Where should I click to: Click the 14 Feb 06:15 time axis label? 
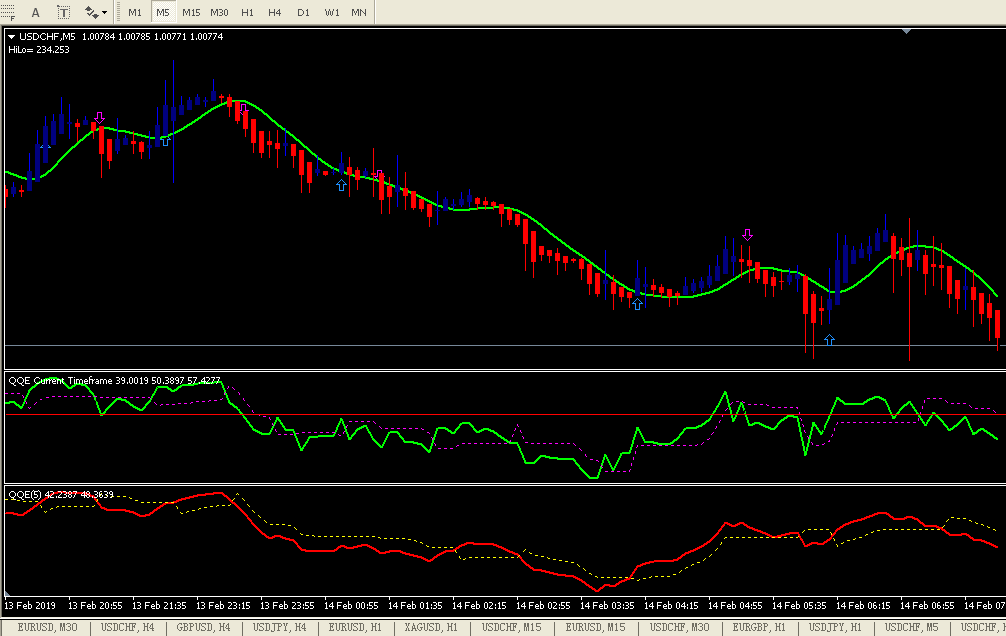(x=864, y=605)
